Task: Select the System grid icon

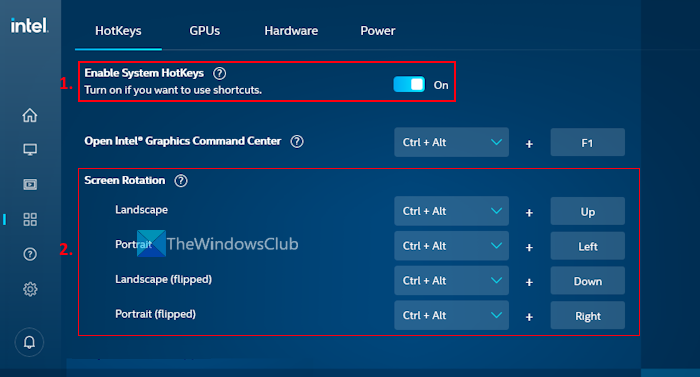Action: tap(30, 219)
